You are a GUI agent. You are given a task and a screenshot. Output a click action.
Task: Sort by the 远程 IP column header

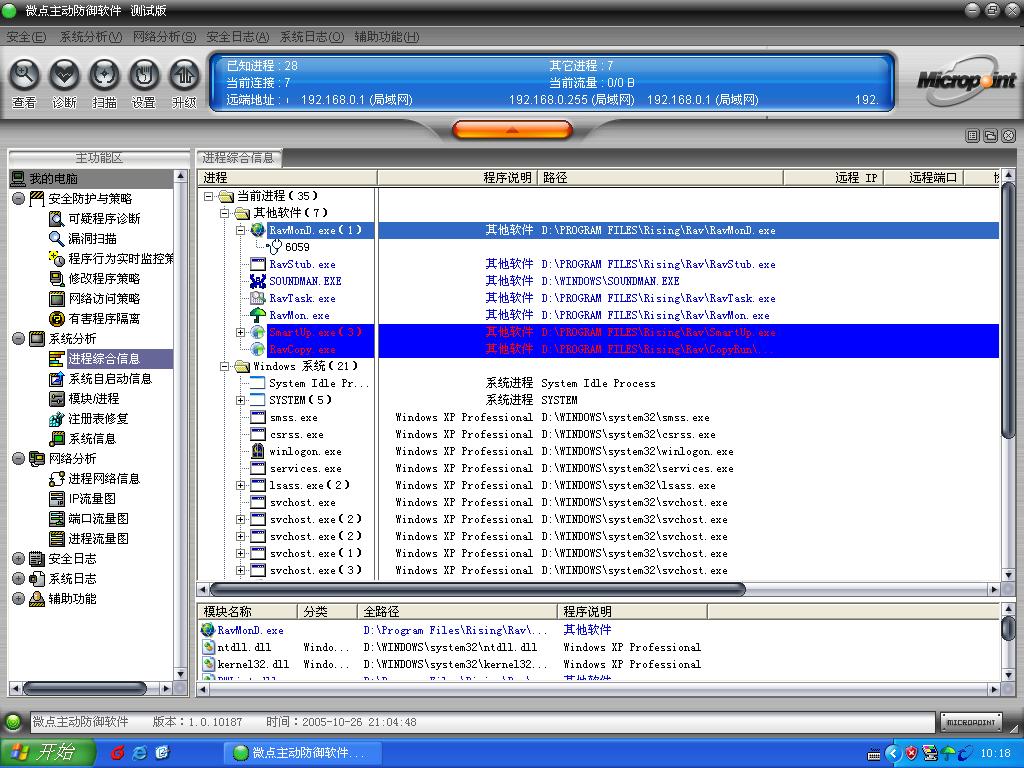833,178
